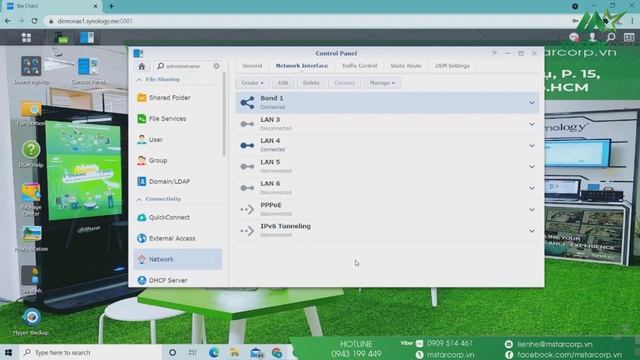This screenshot has width=640, height=360.
Task: Open File Explorer from the taskbar
Action: [235, 353]
